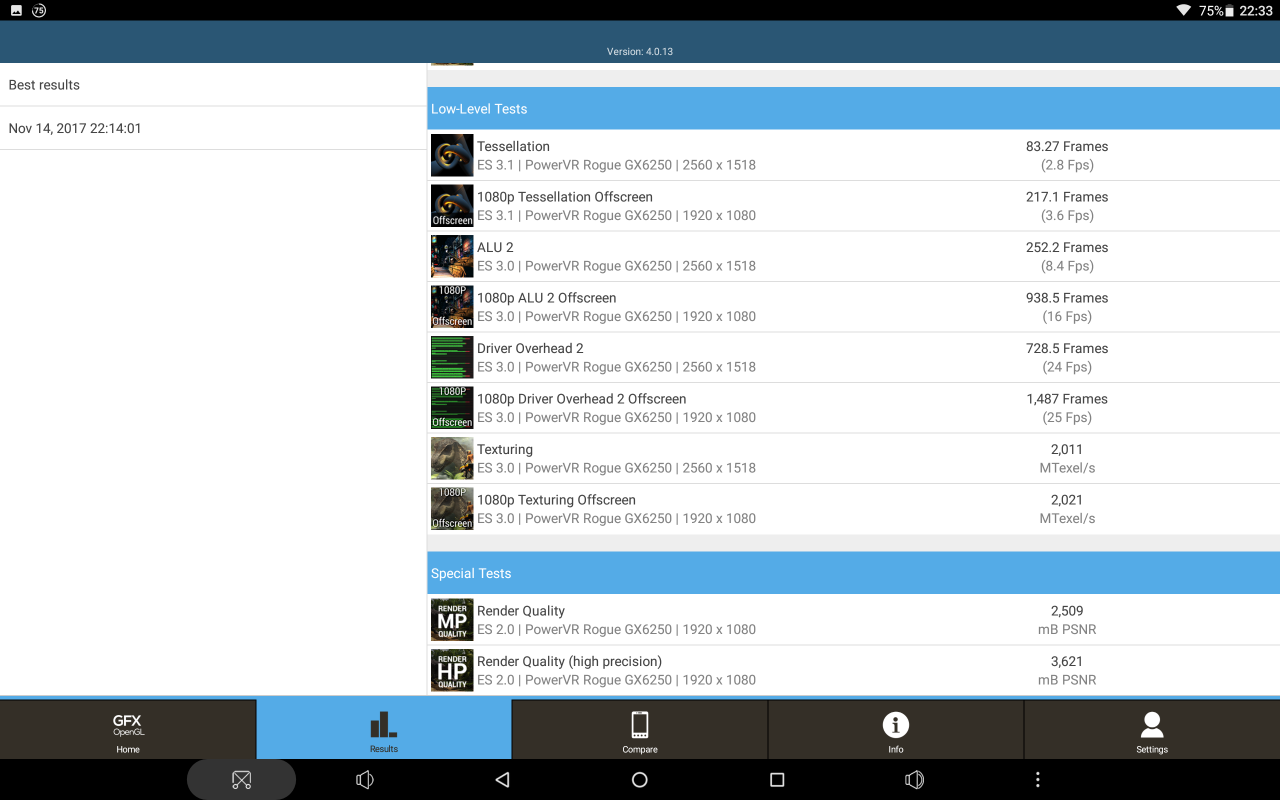
Task: Tap the 83.27 Frames score
Action: pyautogui.click(x=1067, y=146)
